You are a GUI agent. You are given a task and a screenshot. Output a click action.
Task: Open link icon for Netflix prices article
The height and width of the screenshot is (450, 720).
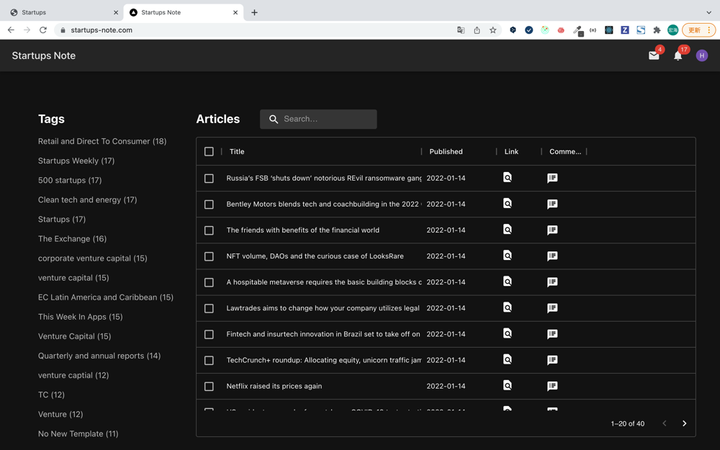click(507, 385)
